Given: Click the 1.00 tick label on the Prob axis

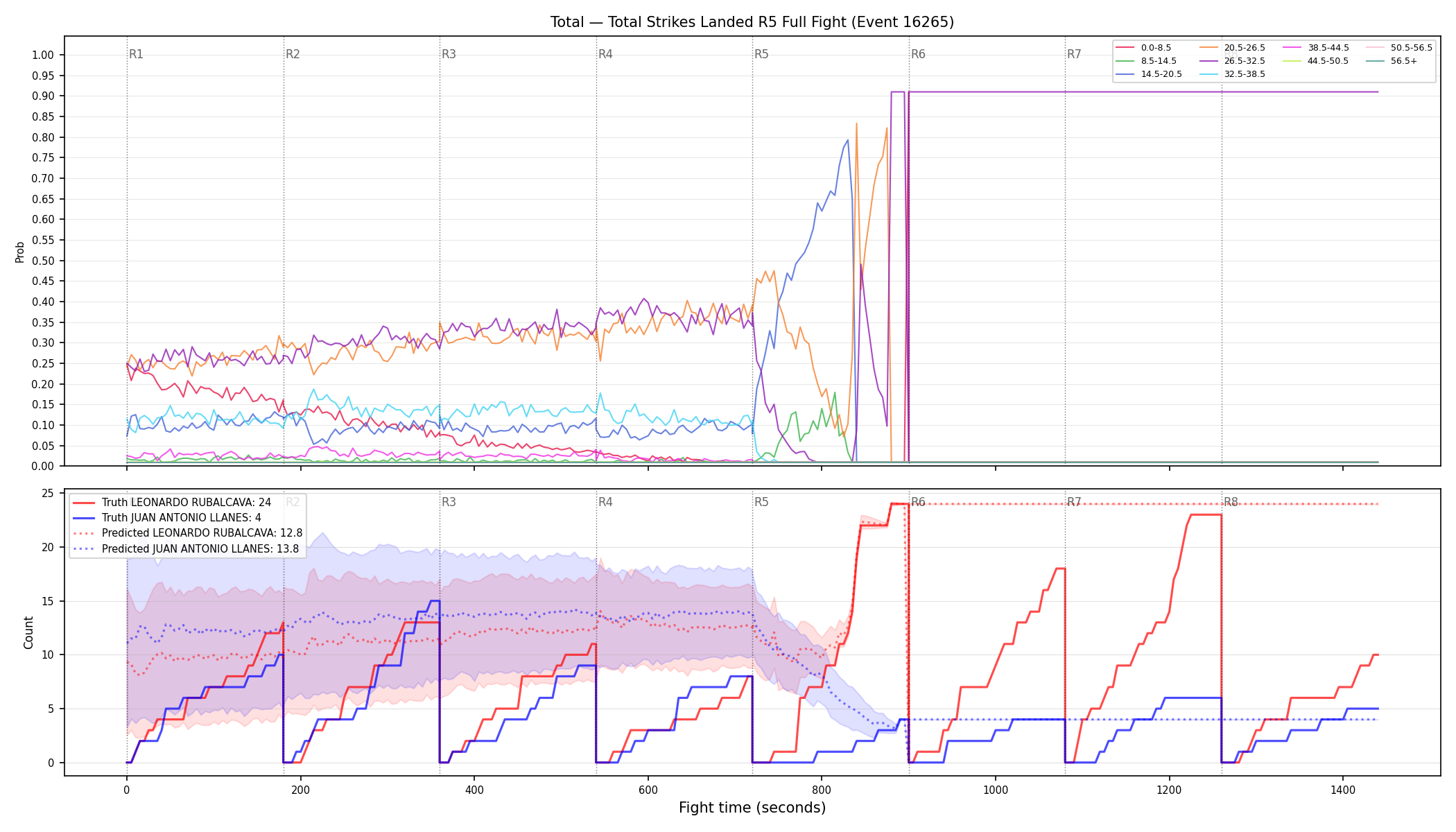Looking at the screenshot, I should (x=43, y=55).
